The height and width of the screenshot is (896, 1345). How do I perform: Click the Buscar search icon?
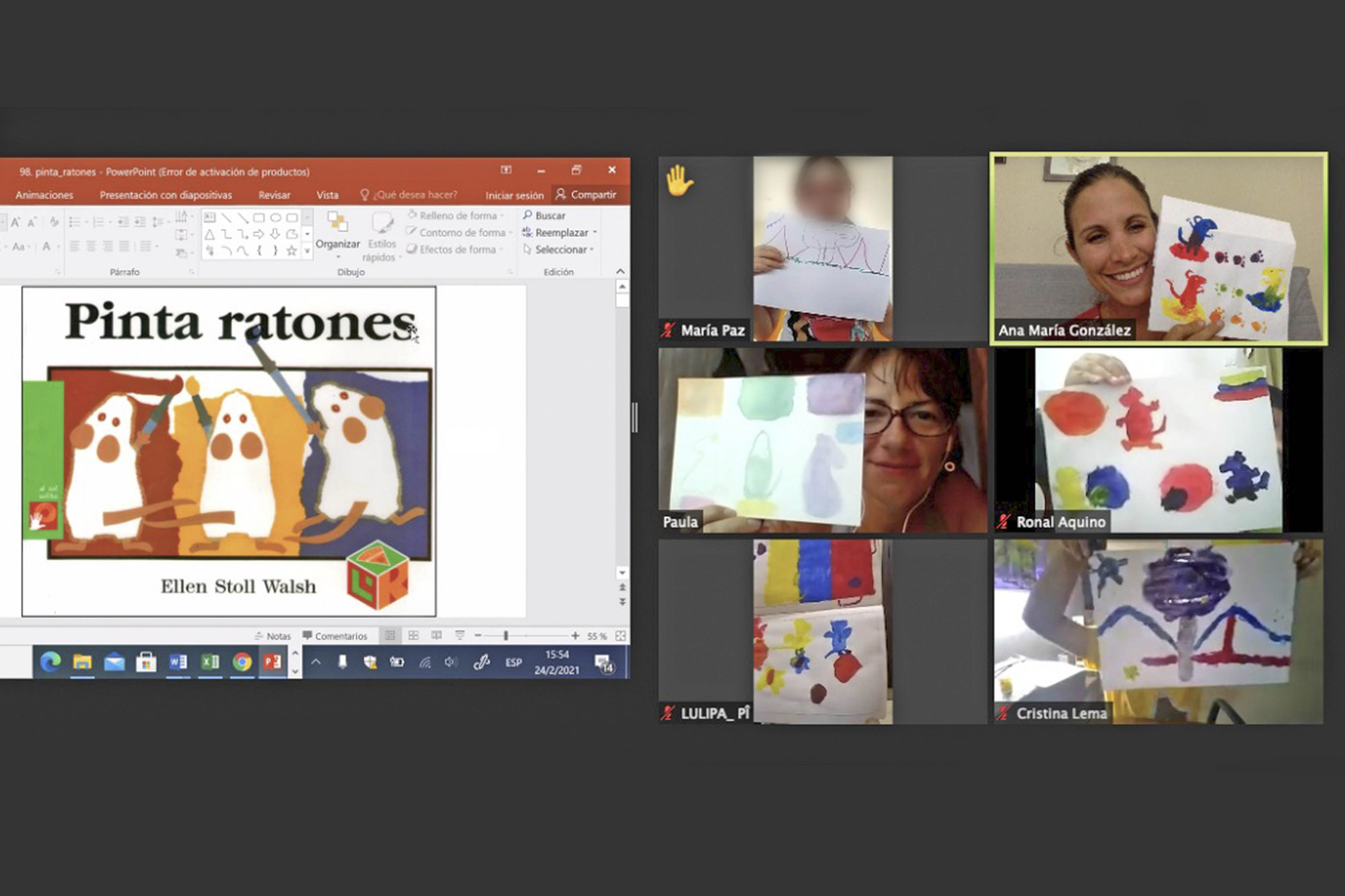tap(528, 215)
